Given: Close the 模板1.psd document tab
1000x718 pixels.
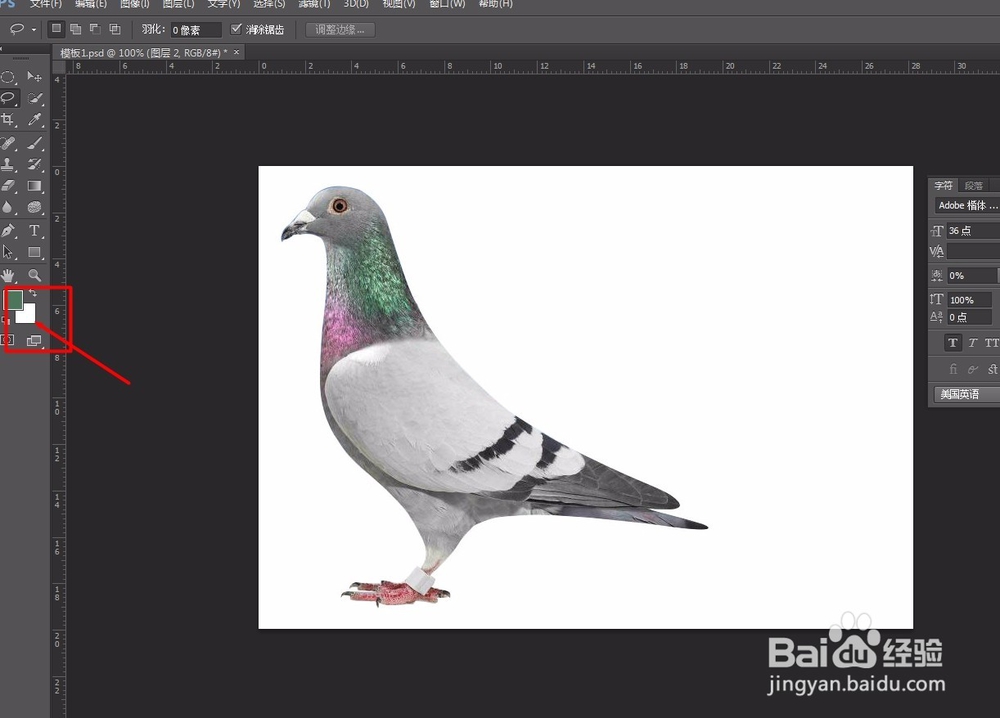Looking at the screenshot, I should tap(237, 52).
